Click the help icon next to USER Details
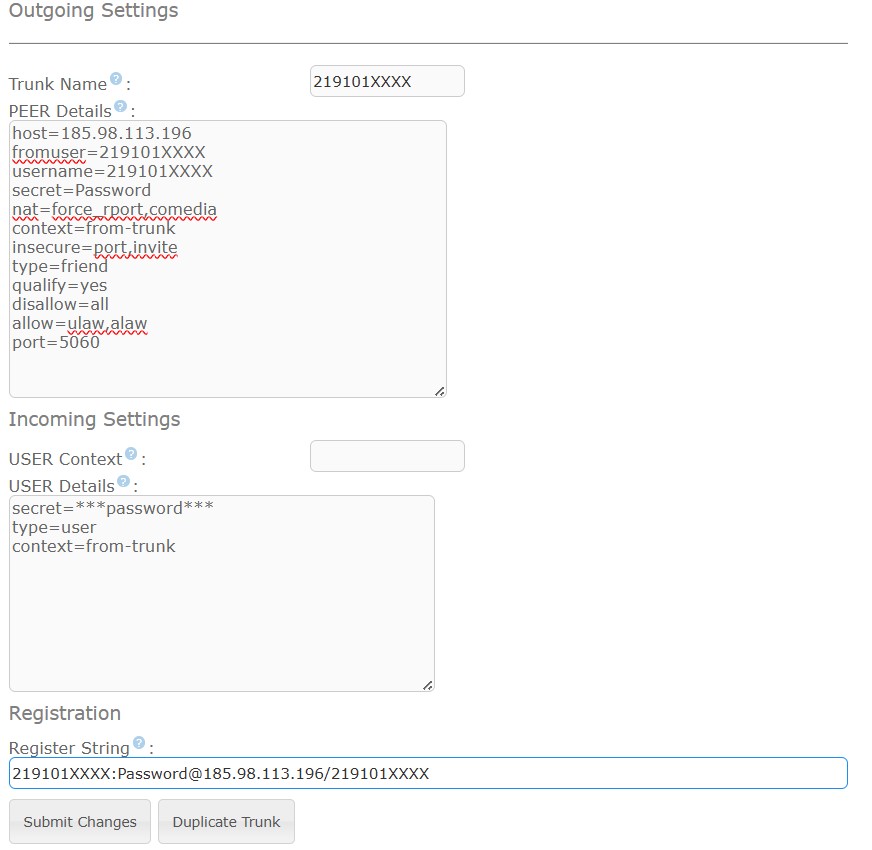872x850 pixels. (123, 481)
